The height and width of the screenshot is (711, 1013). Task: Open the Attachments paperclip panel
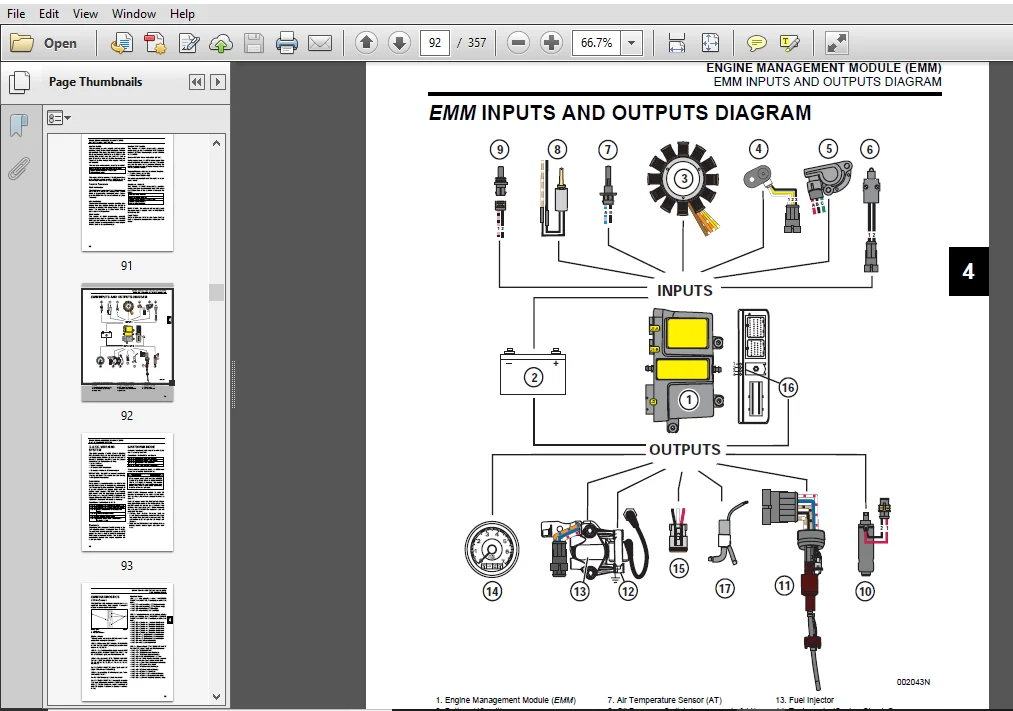click(x=19, y=169)
